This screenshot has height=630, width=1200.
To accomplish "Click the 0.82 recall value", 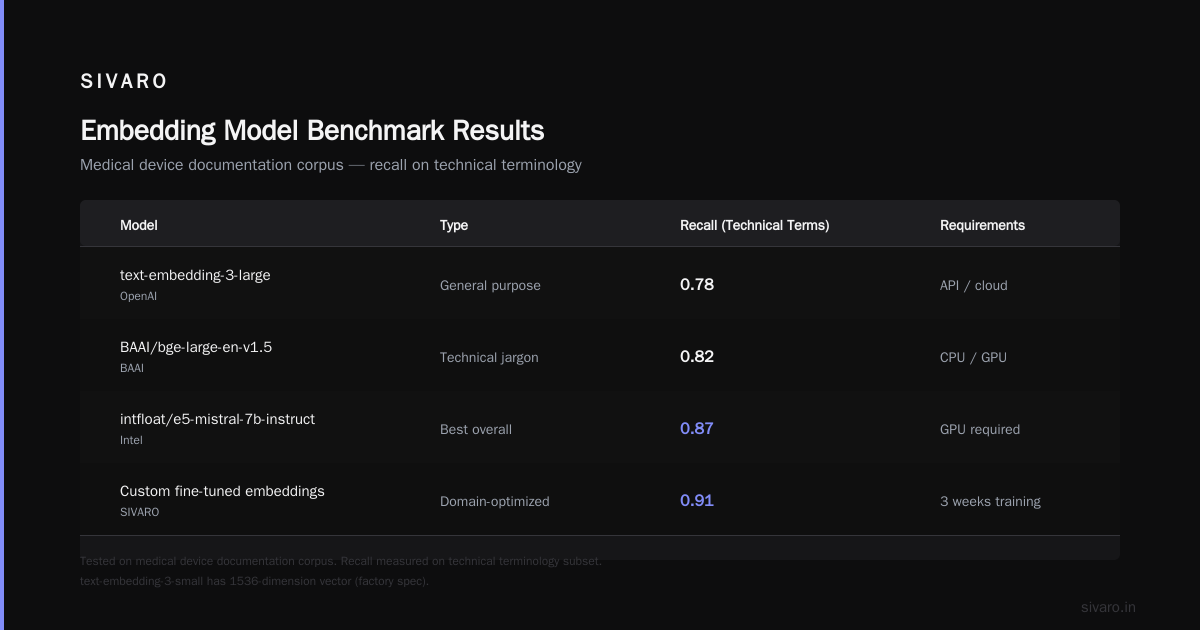I will click(x=697, y=357).
